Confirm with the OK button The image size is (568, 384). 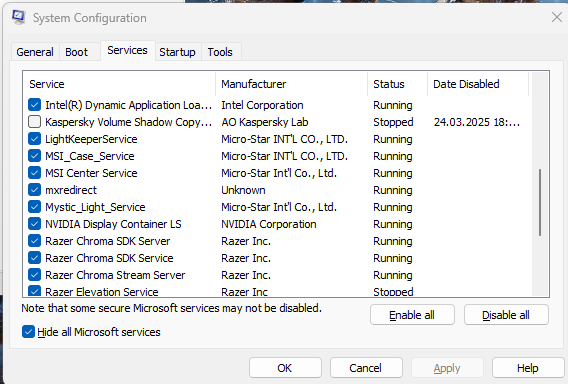285,368
